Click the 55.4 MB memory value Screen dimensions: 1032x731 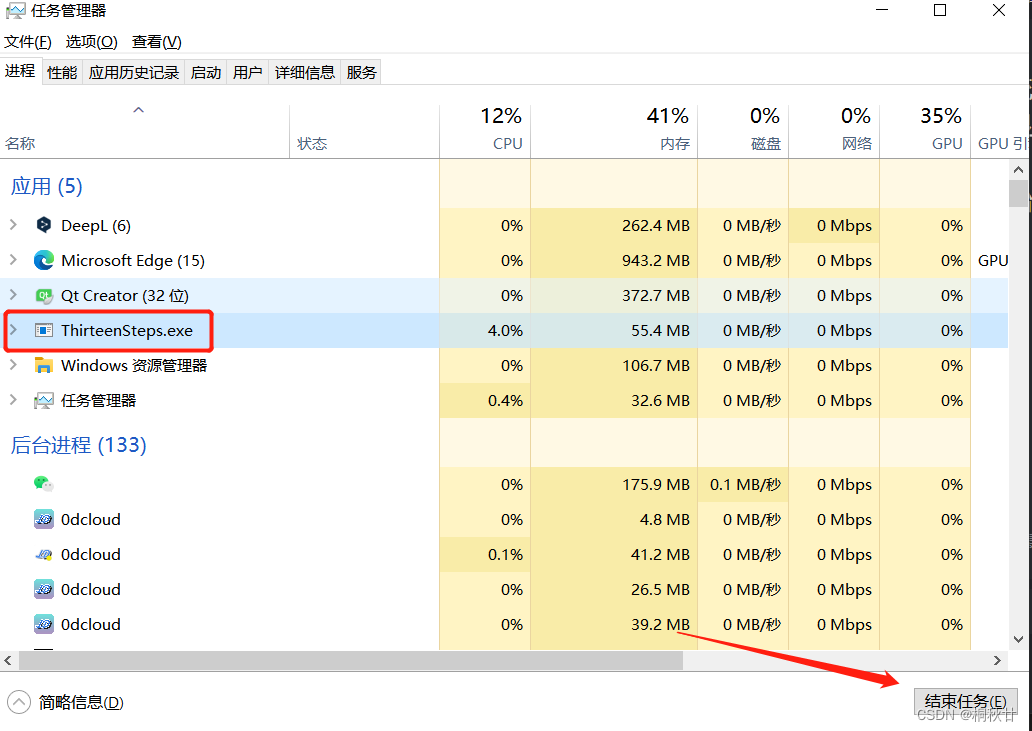point(660,330)
